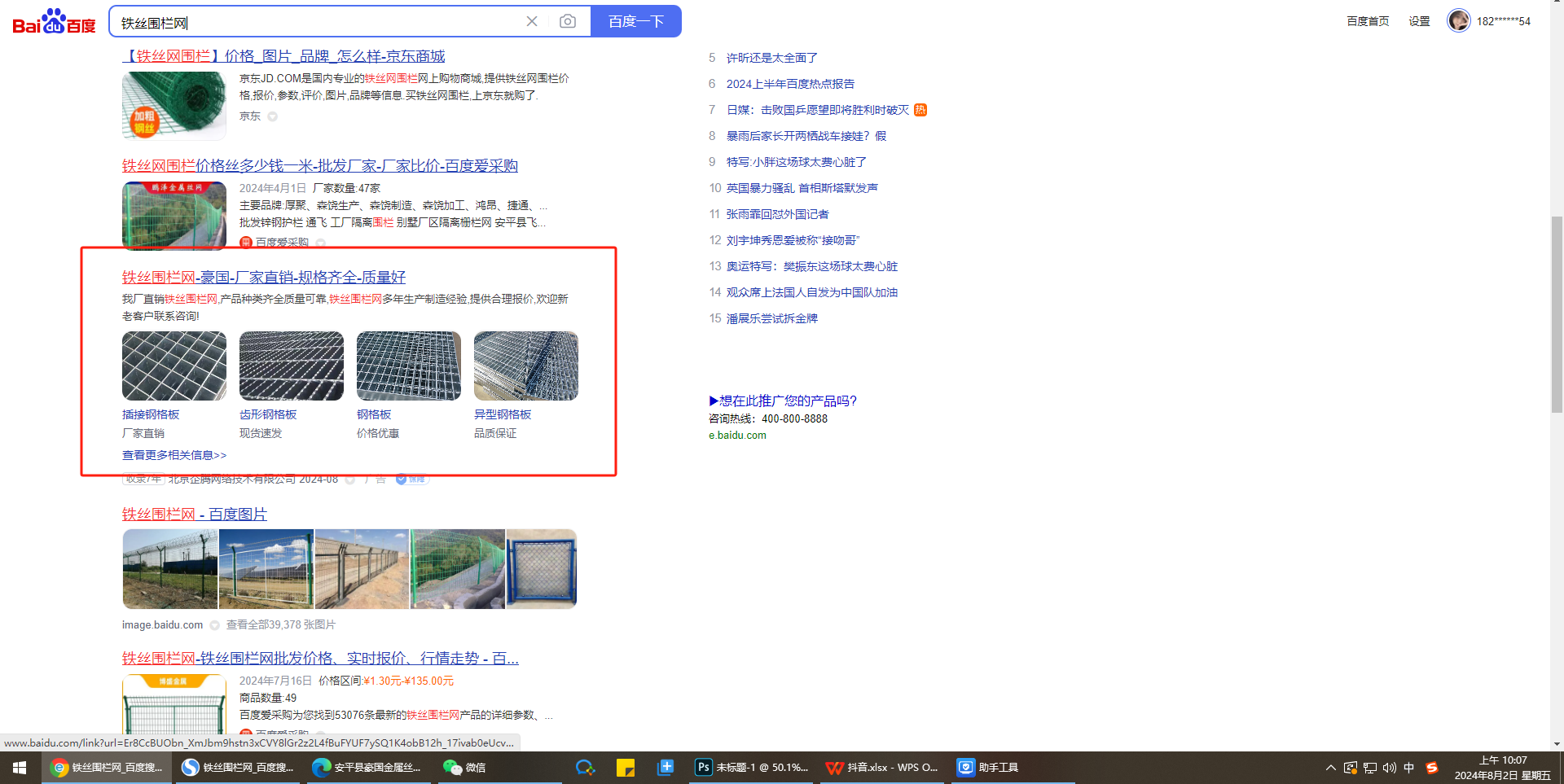1564x784 pixels.
Task: Open hot search 2024上半年百度热点报告
Action: click(x=790, y=84)
